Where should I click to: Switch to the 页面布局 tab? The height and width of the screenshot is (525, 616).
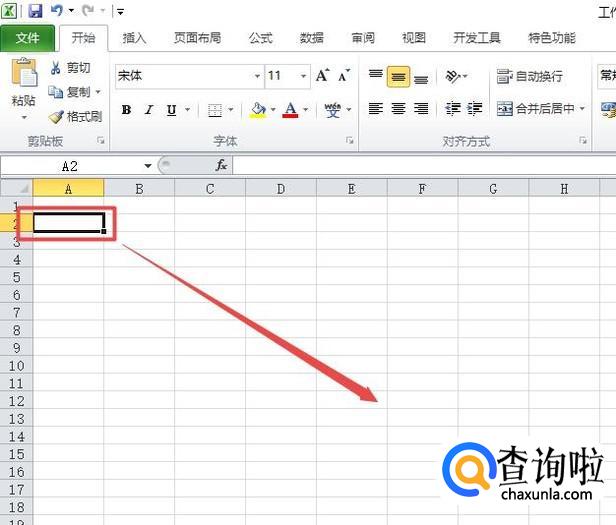[197, 38]
